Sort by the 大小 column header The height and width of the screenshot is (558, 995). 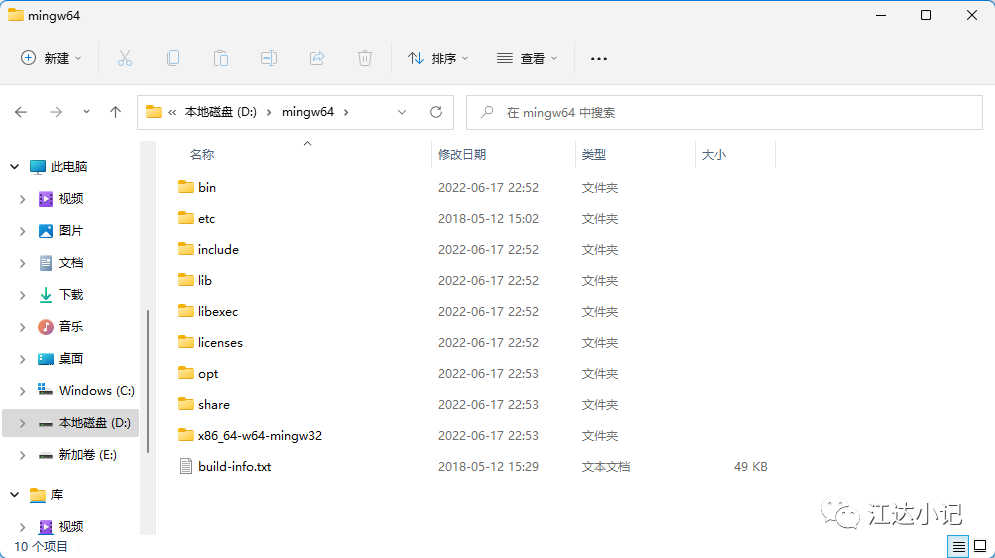click(x=714, y=154)
